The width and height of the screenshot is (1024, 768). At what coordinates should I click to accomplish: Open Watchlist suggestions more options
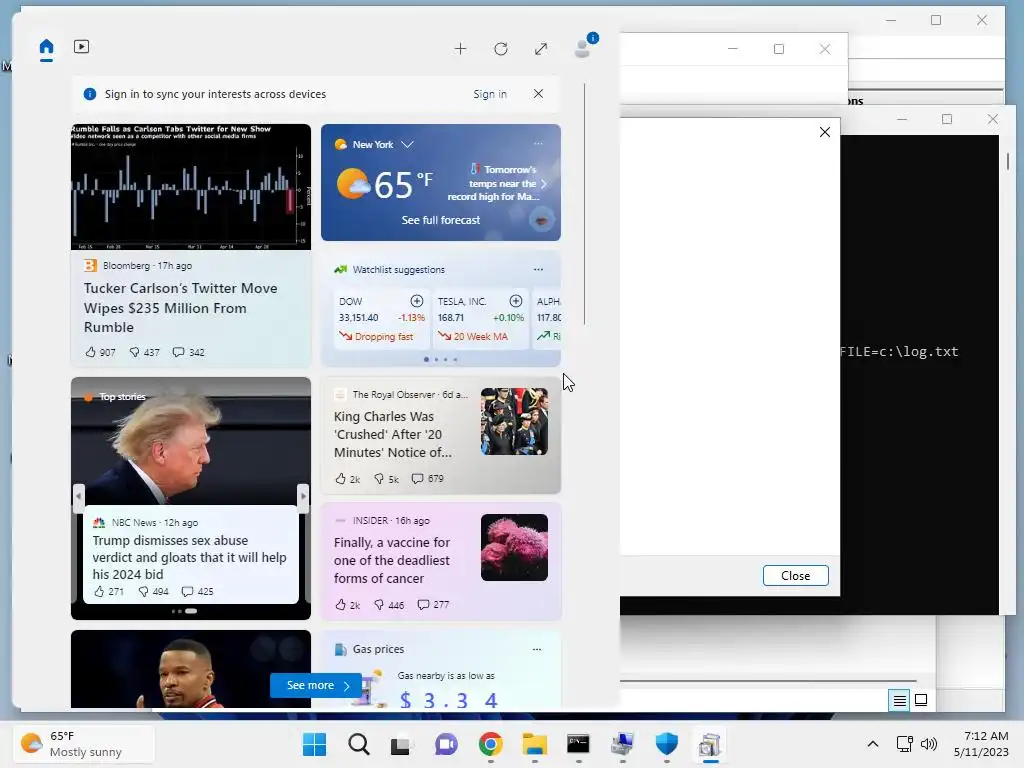point(538,269)
